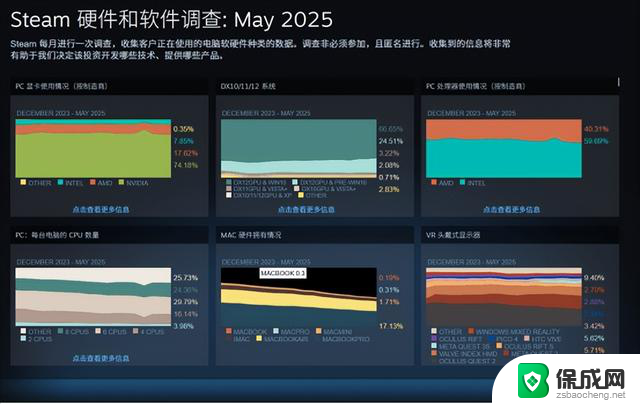Click the 'MACBOOK 0.3' chart tooltip
This screenshot has width=640, height=404.
[x=283, y=273]
